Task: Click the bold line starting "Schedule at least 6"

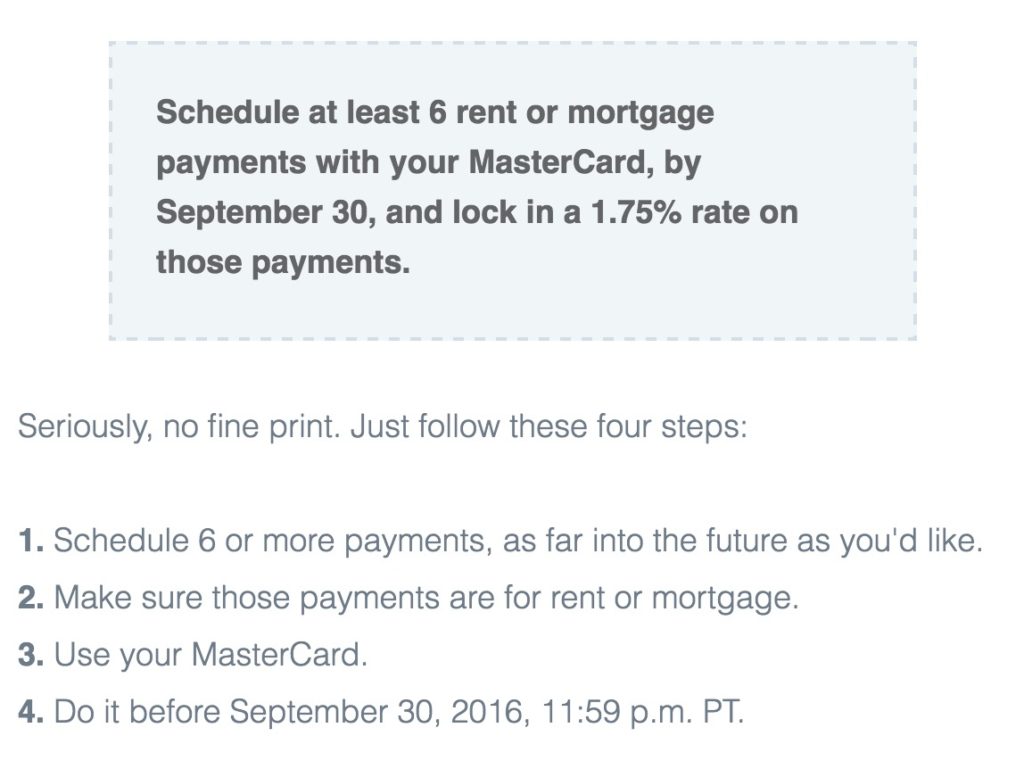Action: click(434, 112)
